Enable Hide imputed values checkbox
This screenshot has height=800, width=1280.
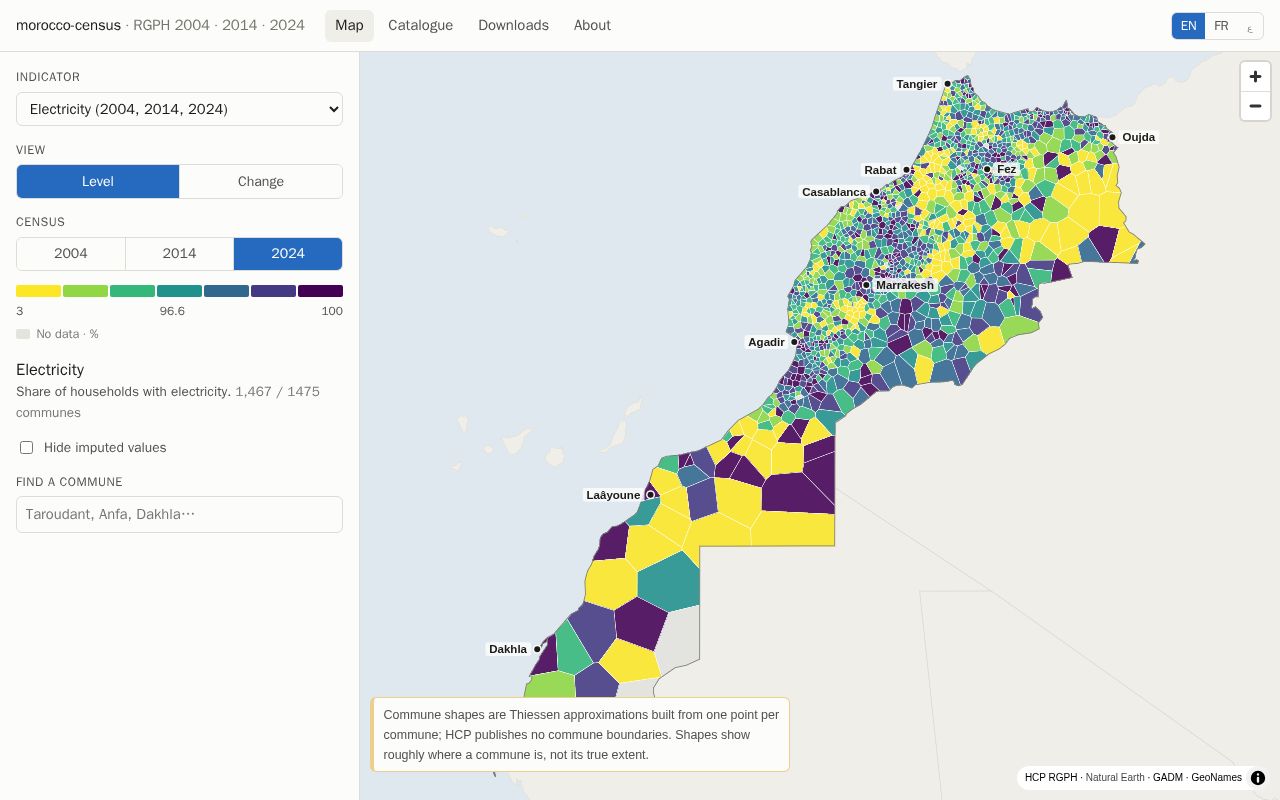[x=27, y=447]
